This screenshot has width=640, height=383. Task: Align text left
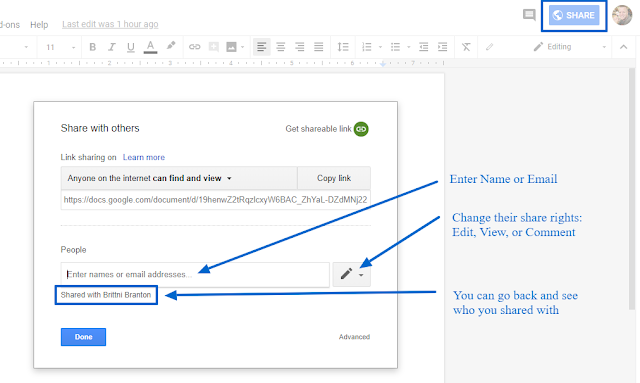[262, 47]
